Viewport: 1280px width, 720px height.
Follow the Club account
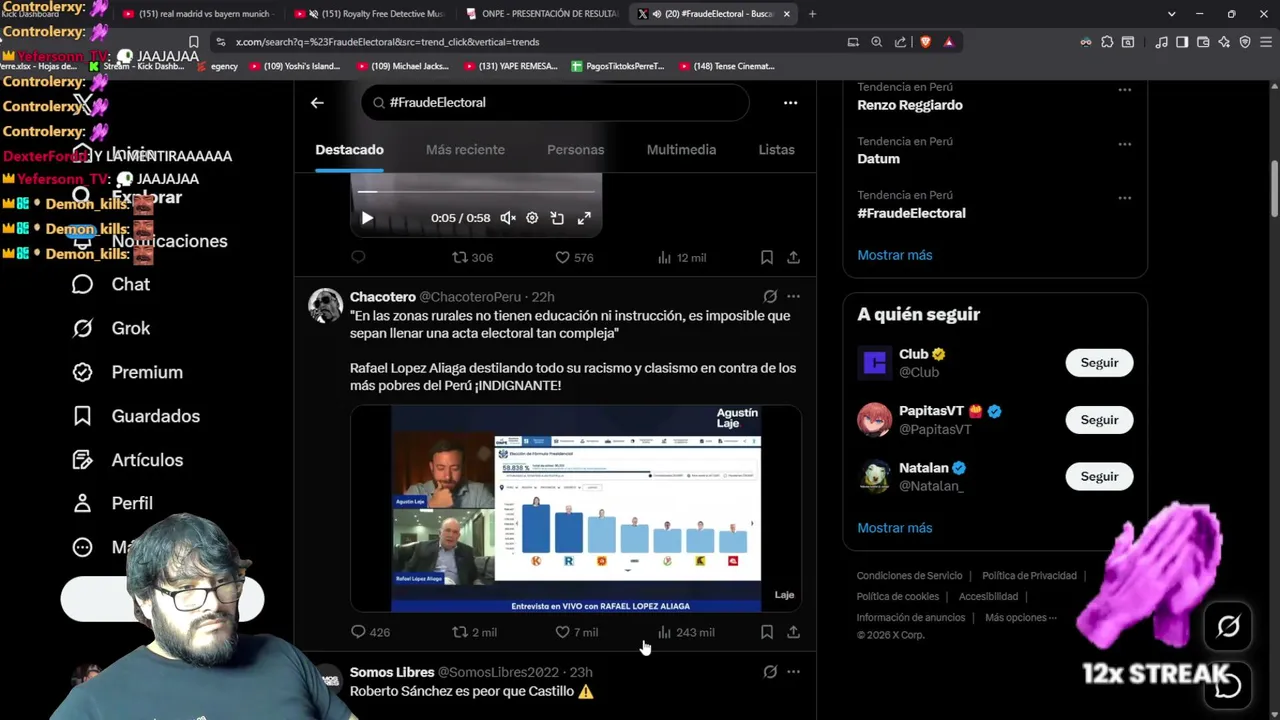(1099, 363)
